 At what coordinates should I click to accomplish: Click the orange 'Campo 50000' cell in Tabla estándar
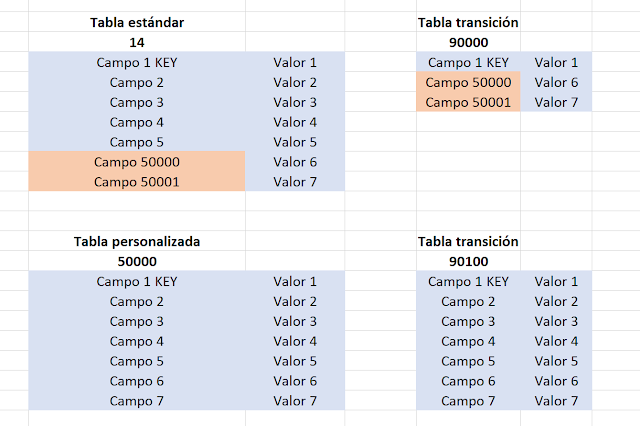pyautogui.click(x=137, y=162)
